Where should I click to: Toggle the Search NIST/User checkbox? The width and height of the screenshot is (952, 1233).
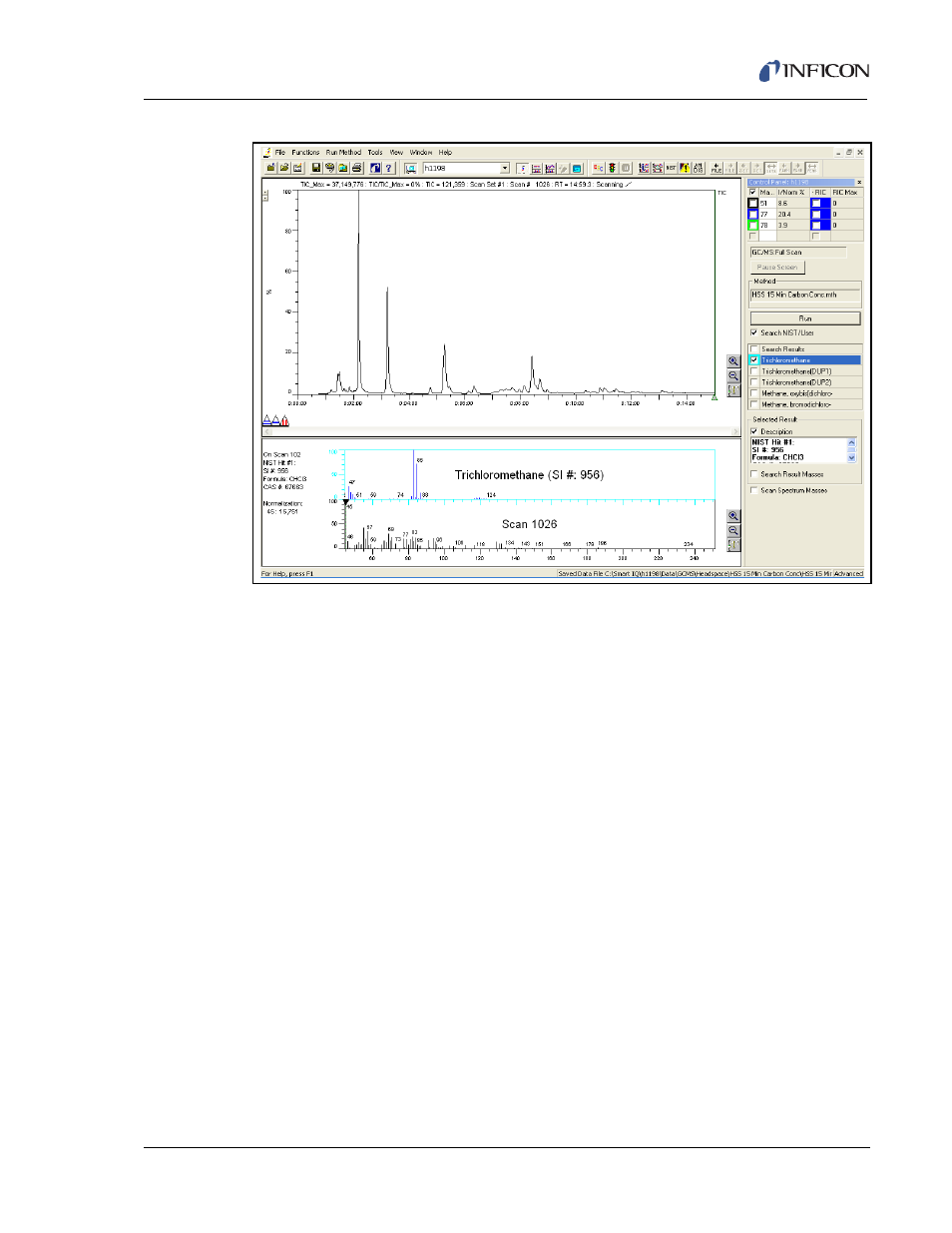754,332
